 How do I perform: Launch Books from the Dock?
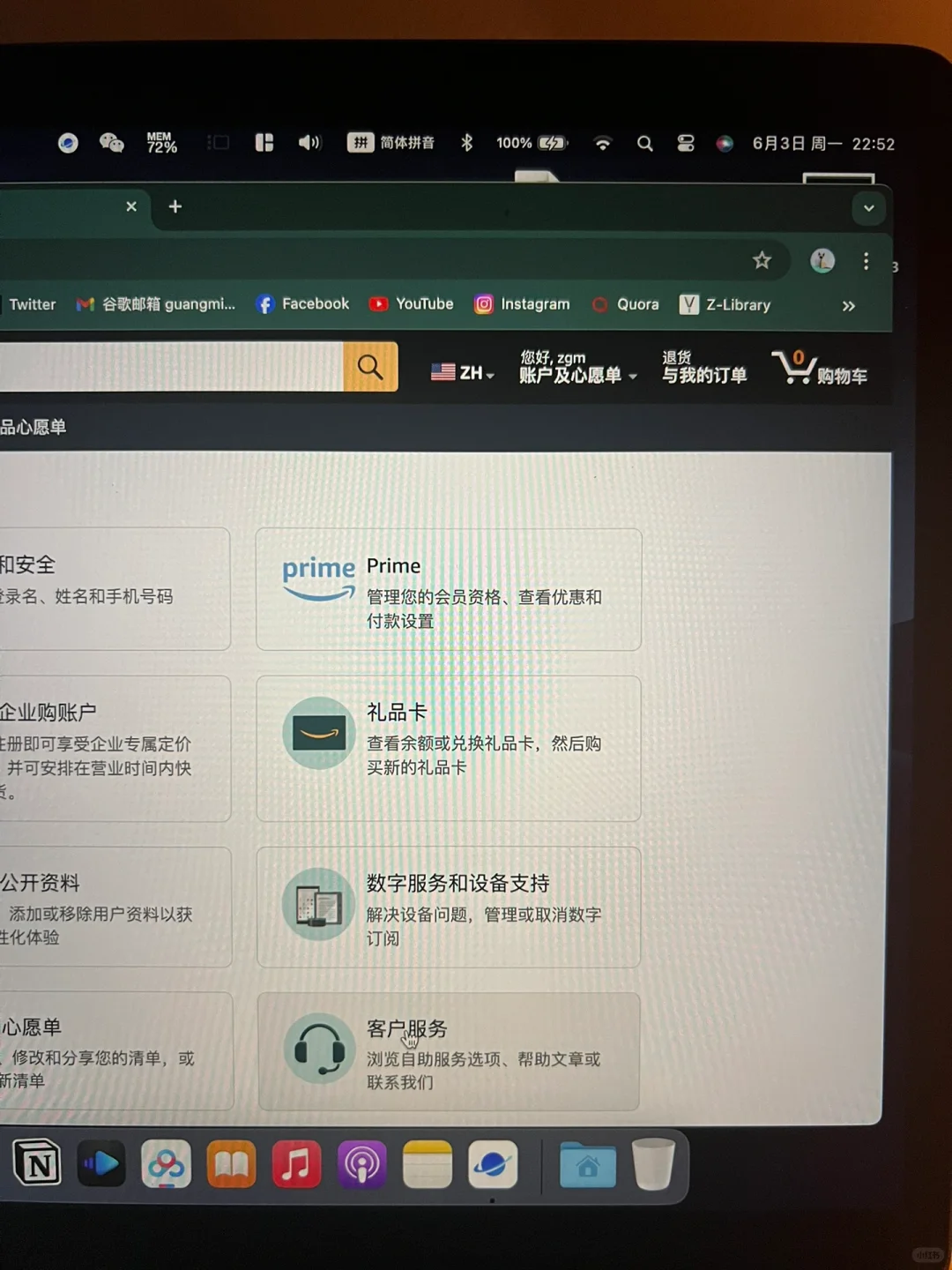click(231, 1164)
